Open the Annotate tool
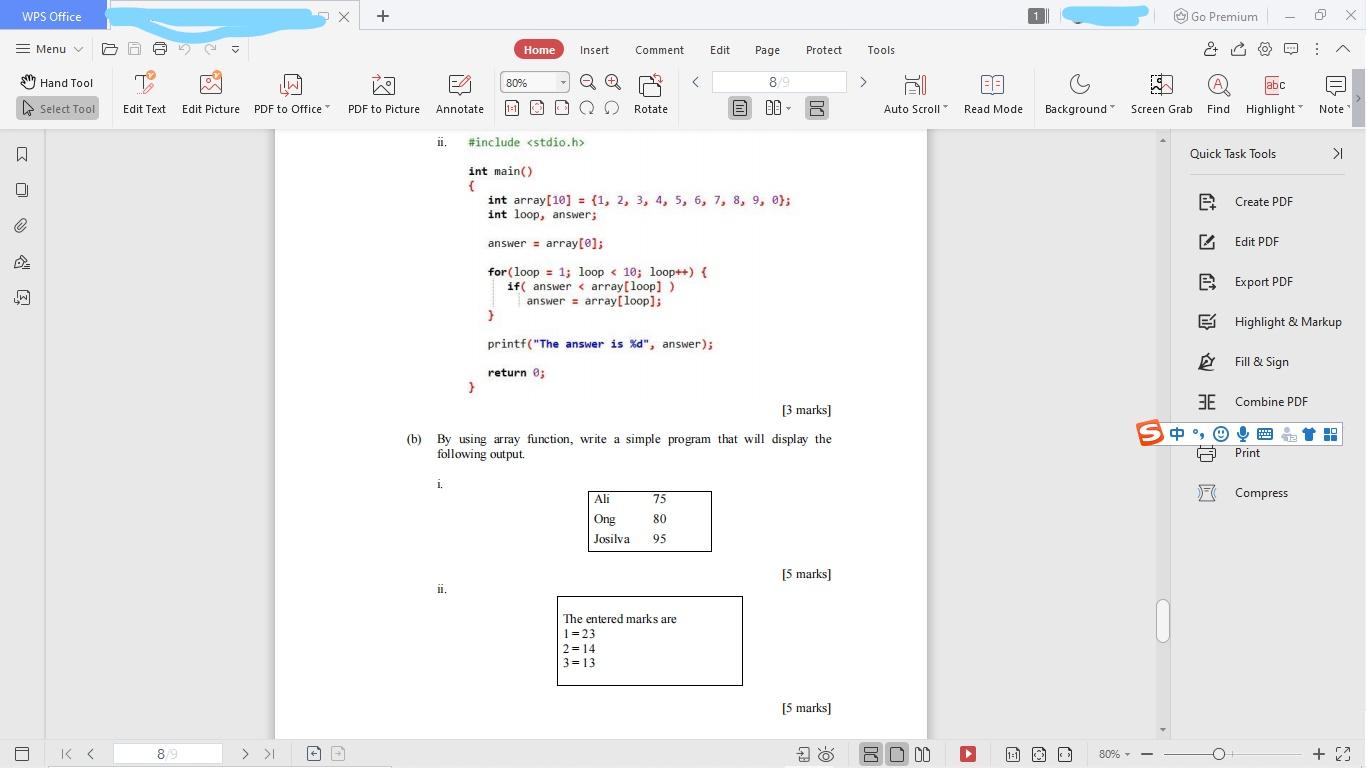Image resolution: width=1366 pixels, height=768 pixels. [x=460, y=94]
